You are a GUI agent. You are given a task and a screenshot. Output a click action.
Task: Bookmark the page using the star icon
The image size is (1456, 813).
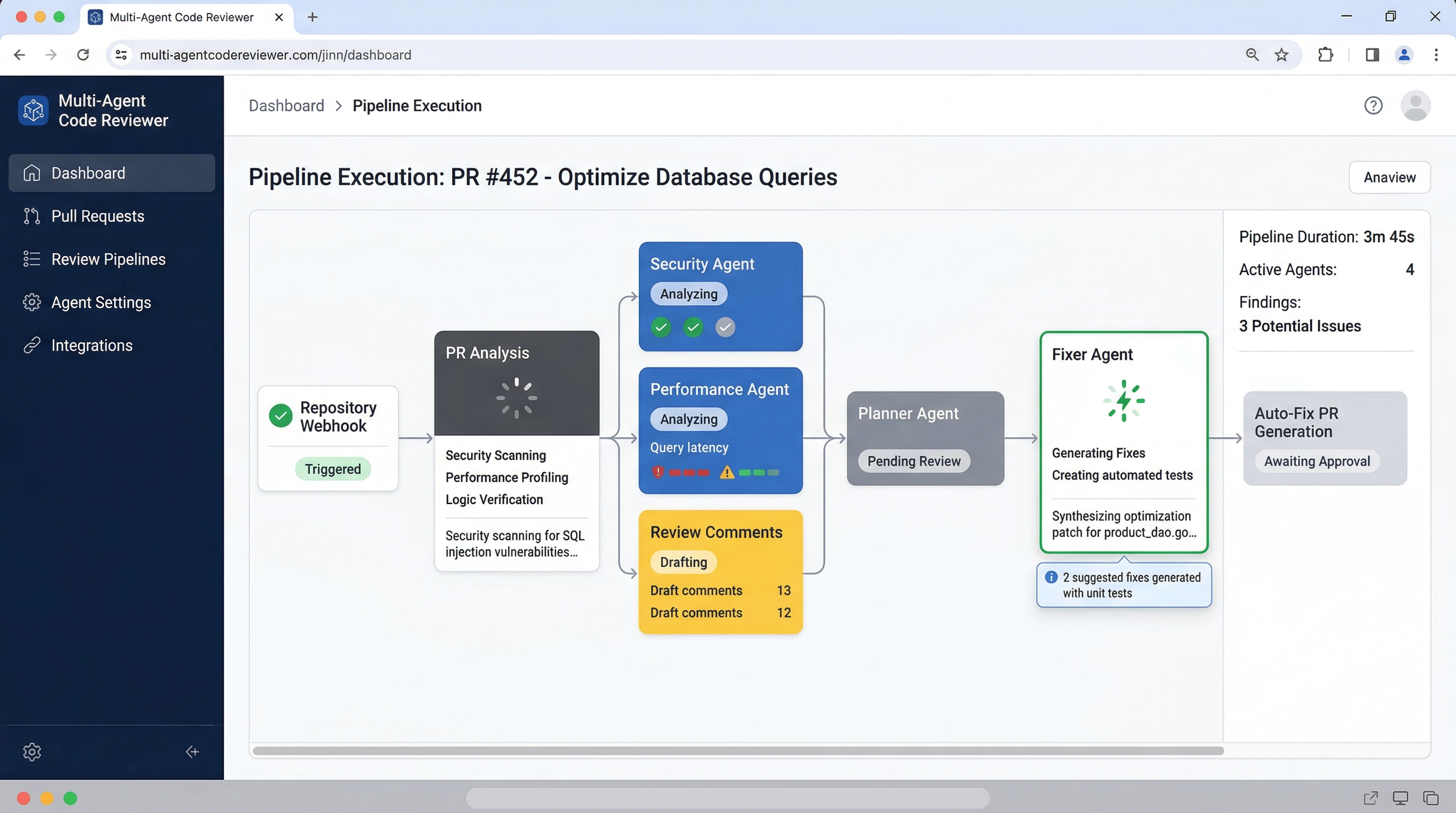[1281, 55]
